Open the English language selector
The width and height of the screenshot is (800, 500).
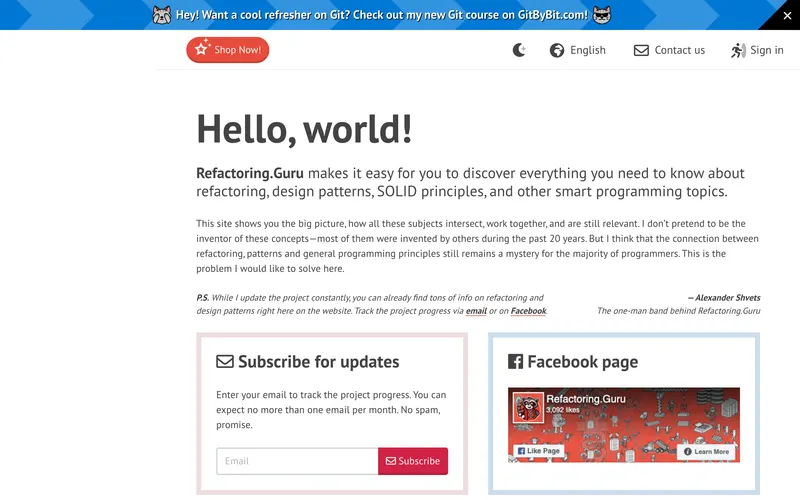click(578, 50)
